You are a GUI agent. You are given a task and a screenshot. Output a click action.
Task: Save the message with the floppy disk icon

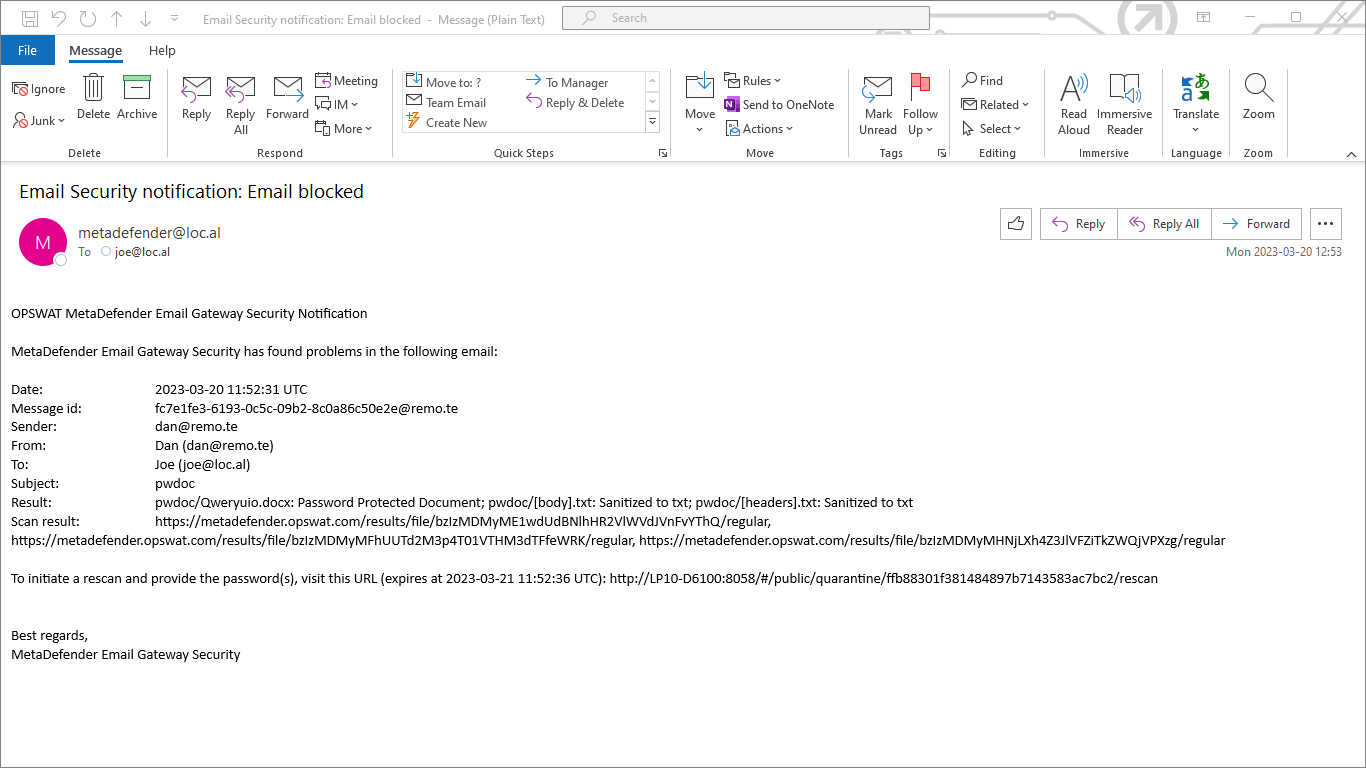pos(30,18)
